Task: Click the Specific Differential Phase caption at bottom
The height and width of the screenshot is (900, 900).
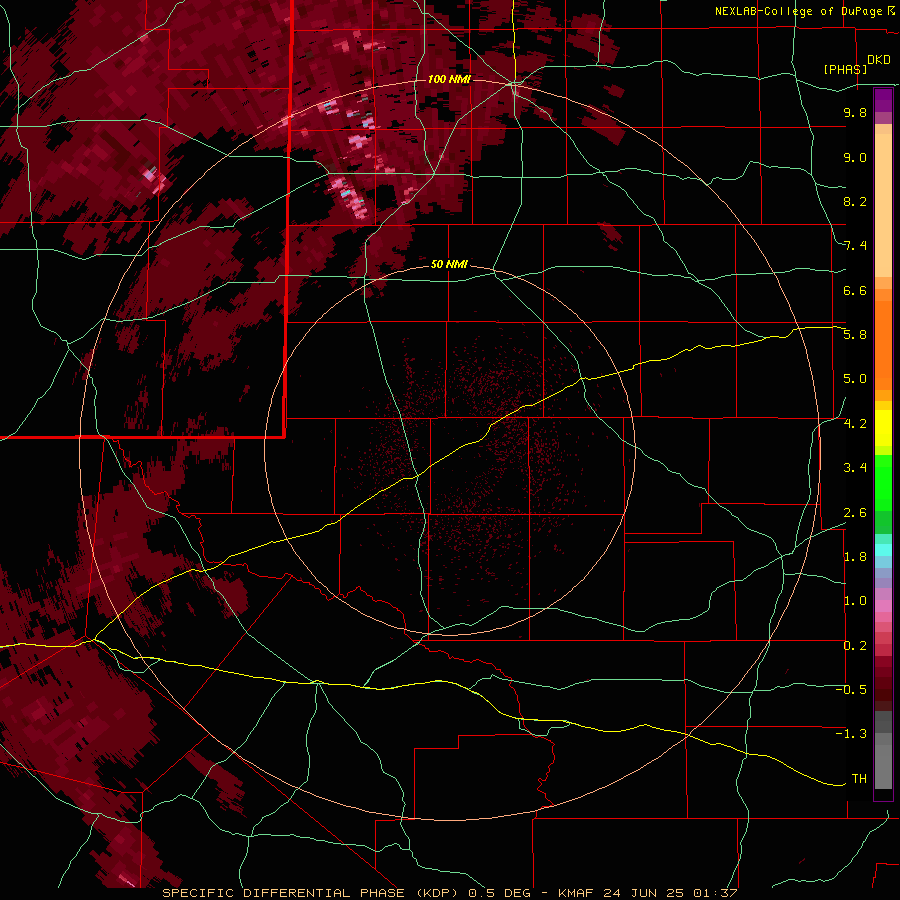Action: 449,893
